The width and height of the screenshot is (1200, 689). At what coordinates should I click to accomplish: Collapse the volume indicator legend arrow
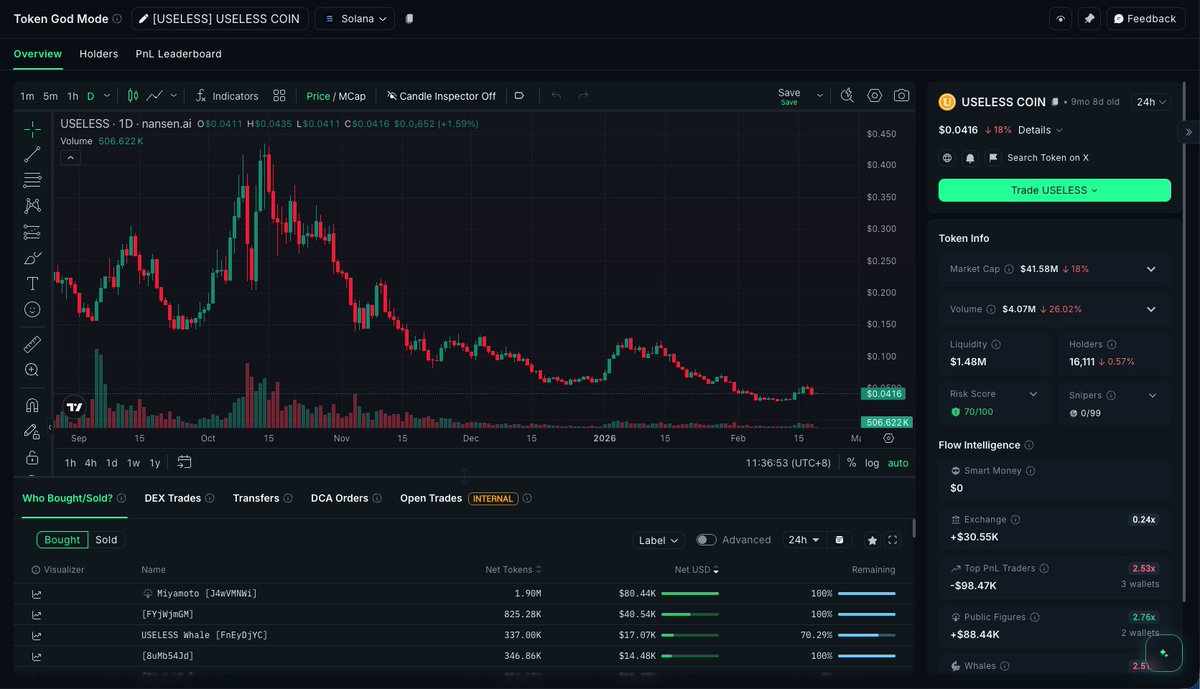(x=70, y=157)
